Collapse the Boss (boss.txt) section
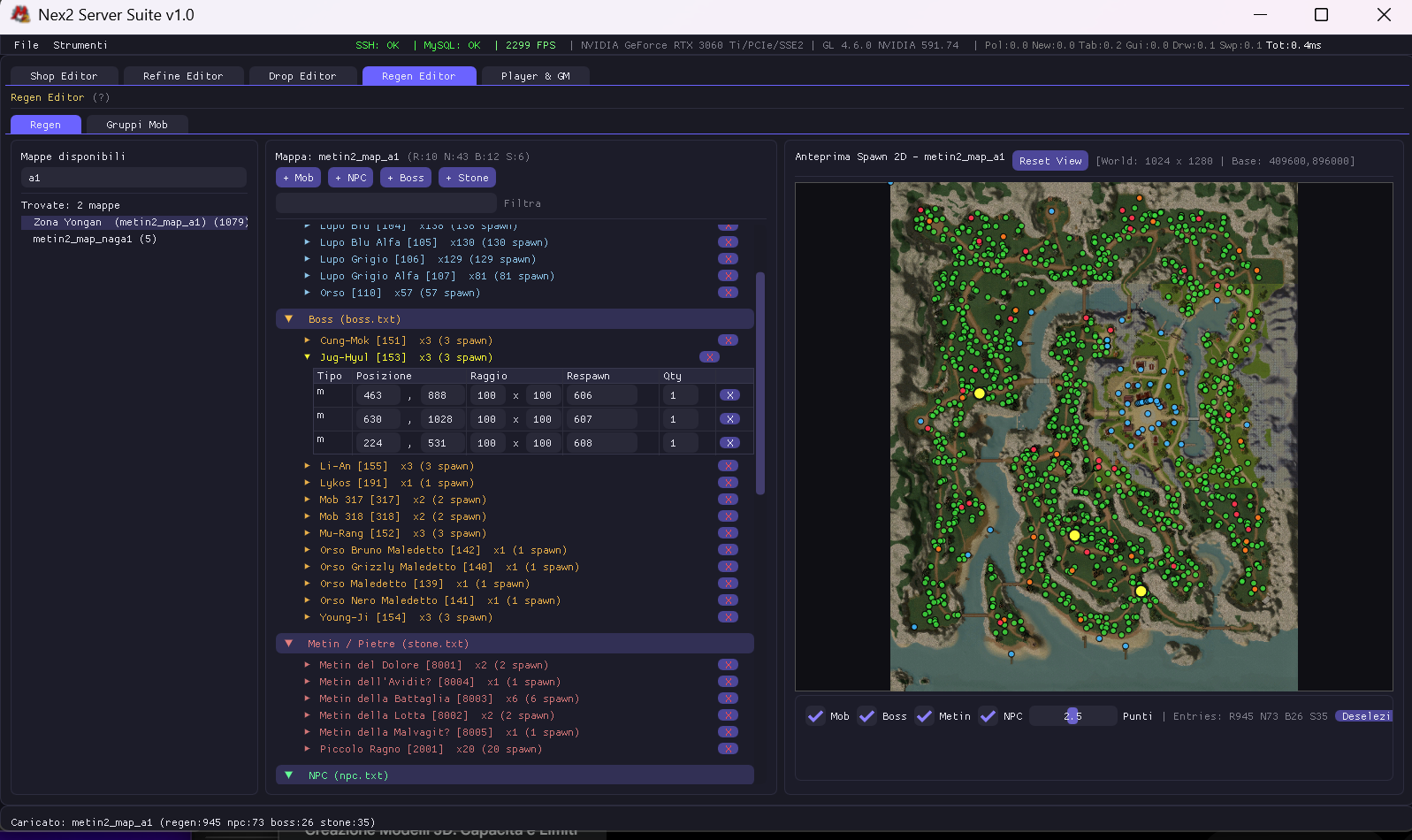Viewport: 1412px width, 840px height. click(288, 319)
